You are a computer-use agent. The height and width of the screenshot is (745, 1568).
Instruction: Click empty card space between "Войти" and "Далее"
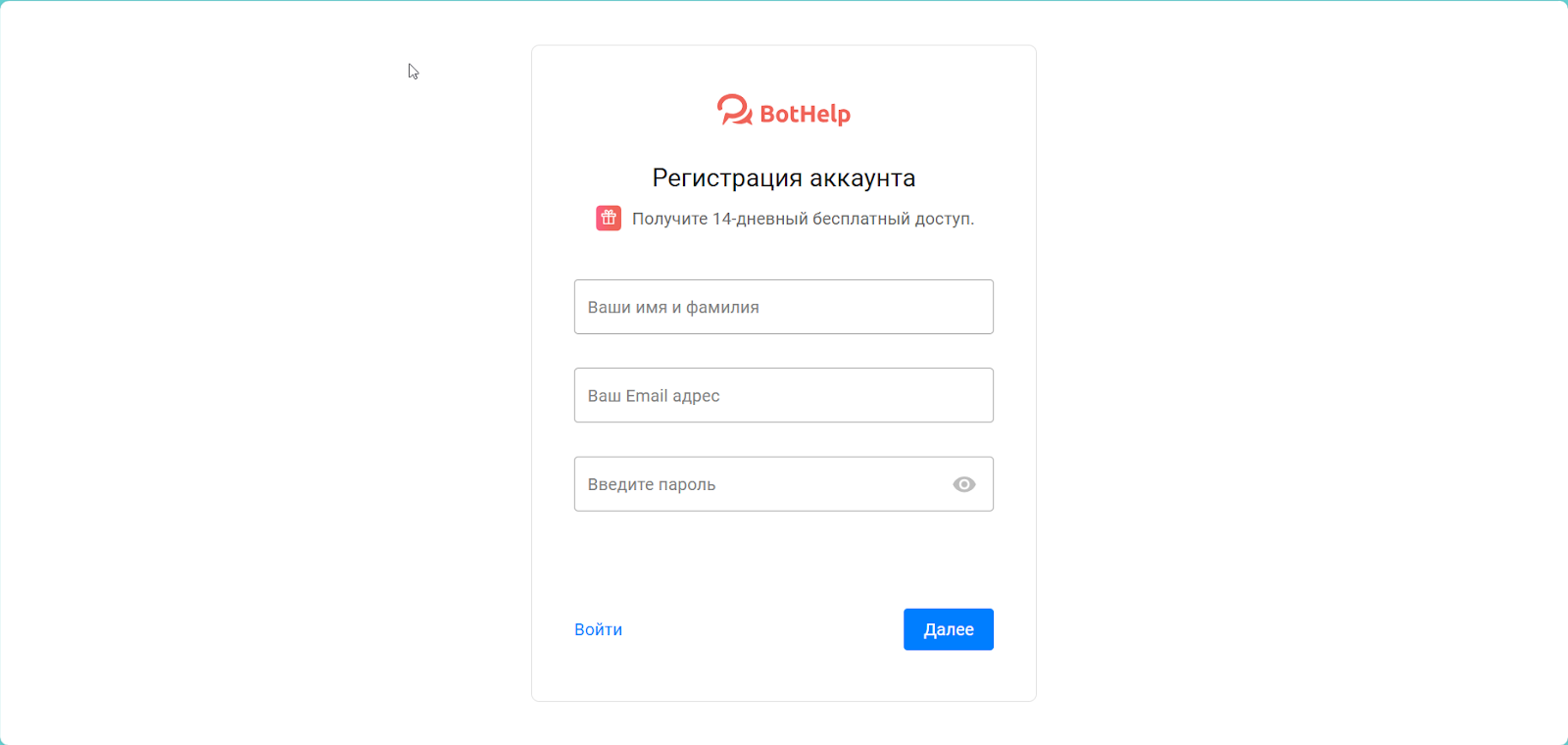[x=764, y=629]
